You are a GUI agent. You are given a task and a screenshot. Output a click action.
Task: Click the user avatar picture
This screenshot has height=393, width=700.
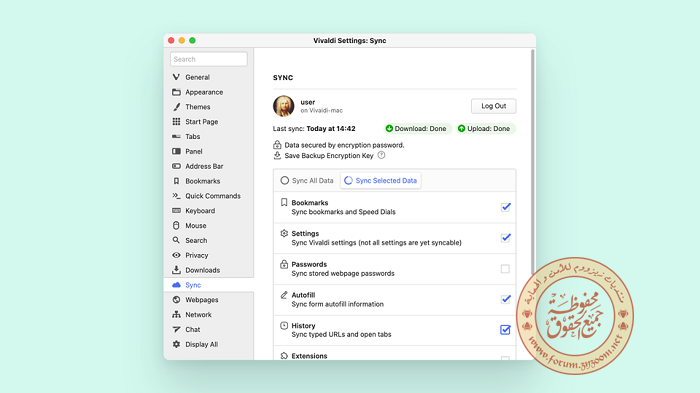tap(283, 106)
